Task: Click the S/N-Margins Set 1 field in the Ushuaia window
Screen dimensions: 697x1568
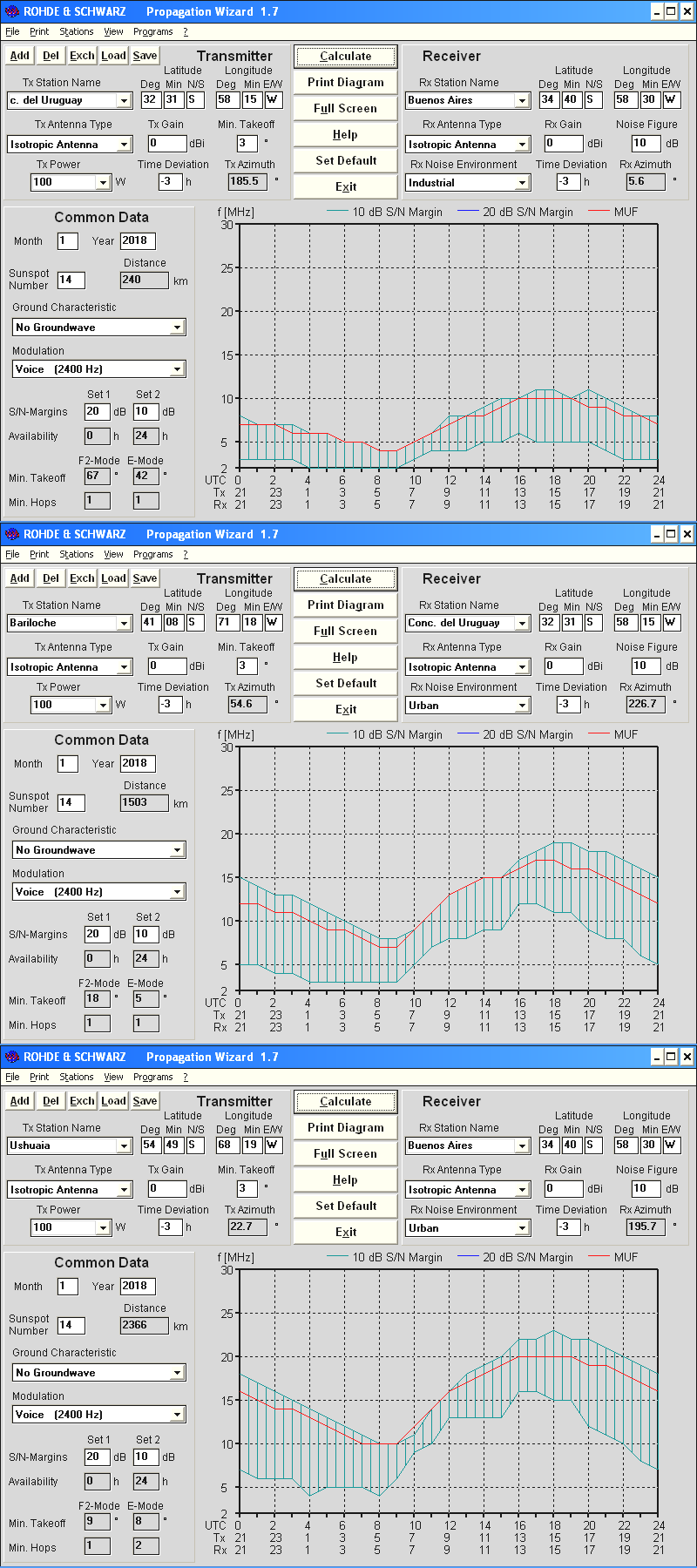Action: (x=98, y=1456)
